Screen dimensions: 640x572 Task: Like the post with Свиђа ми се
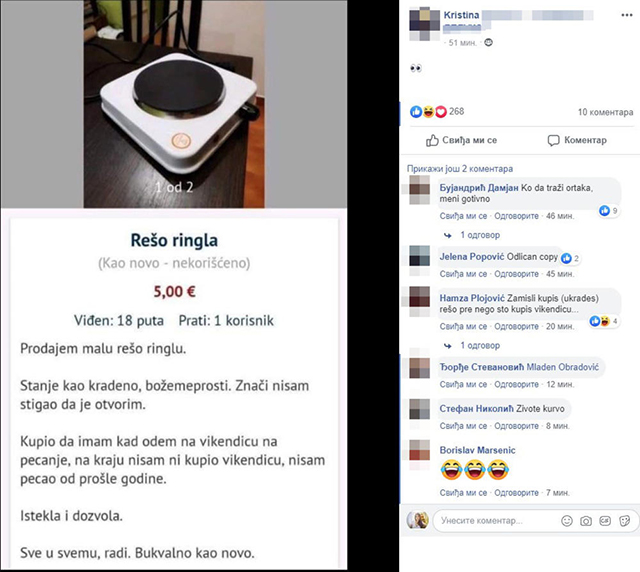[461, 140]
